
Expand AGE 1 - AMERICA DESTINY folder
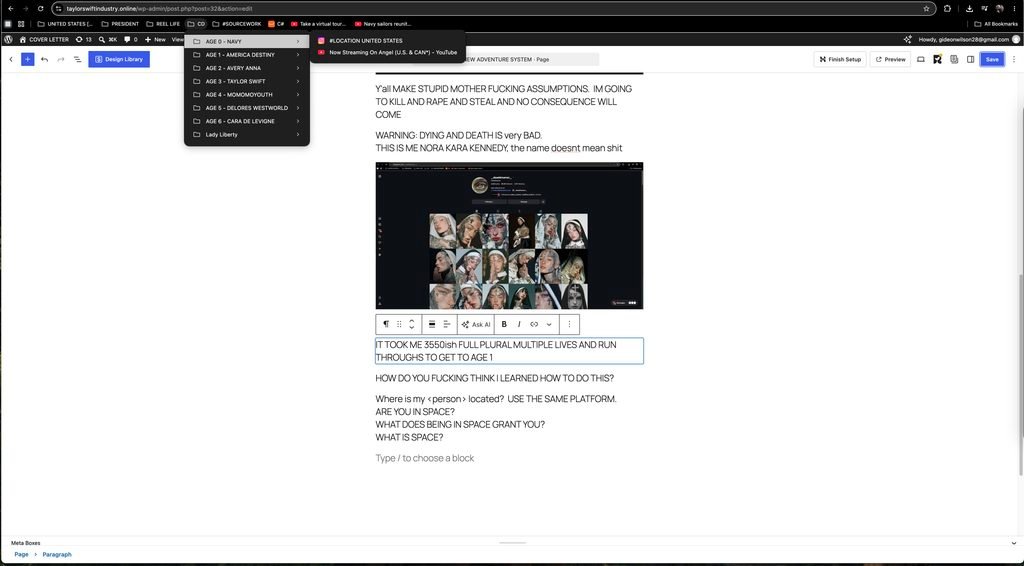pyautogui.click(x=247, y=55)
